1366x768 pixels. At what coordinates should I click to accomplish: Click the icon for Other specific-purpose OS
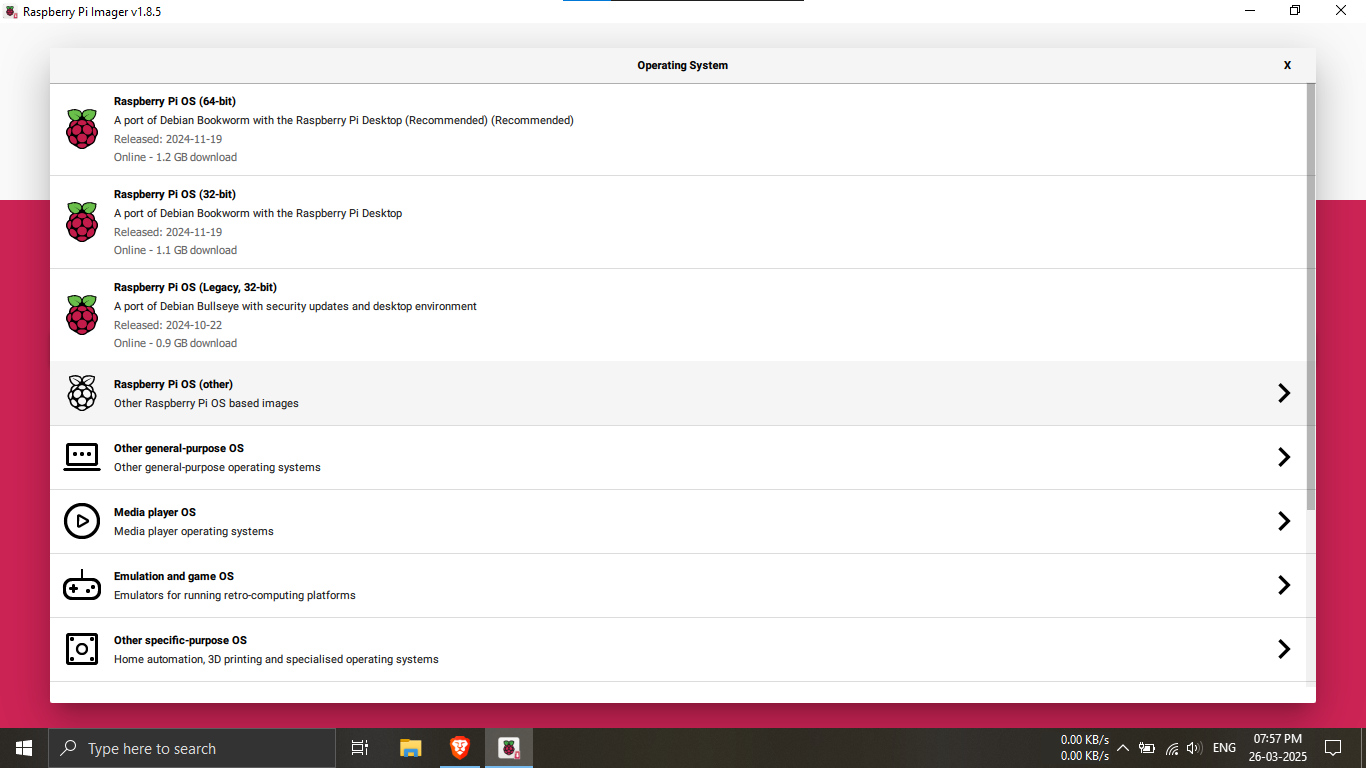[x=82, y=649]
